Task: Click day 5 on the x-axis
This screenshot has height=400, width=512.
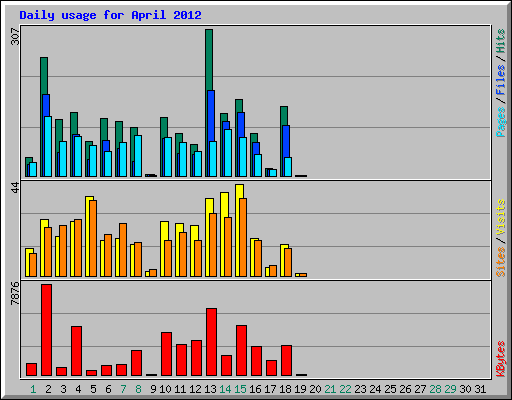Action: (x=93, y=389)
